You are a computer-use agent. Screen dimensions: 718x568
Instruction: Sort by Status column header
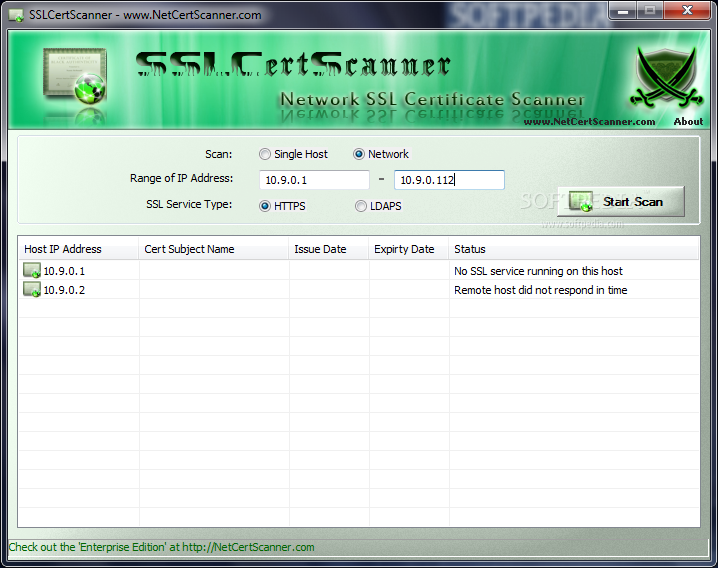tap(574, 249)
